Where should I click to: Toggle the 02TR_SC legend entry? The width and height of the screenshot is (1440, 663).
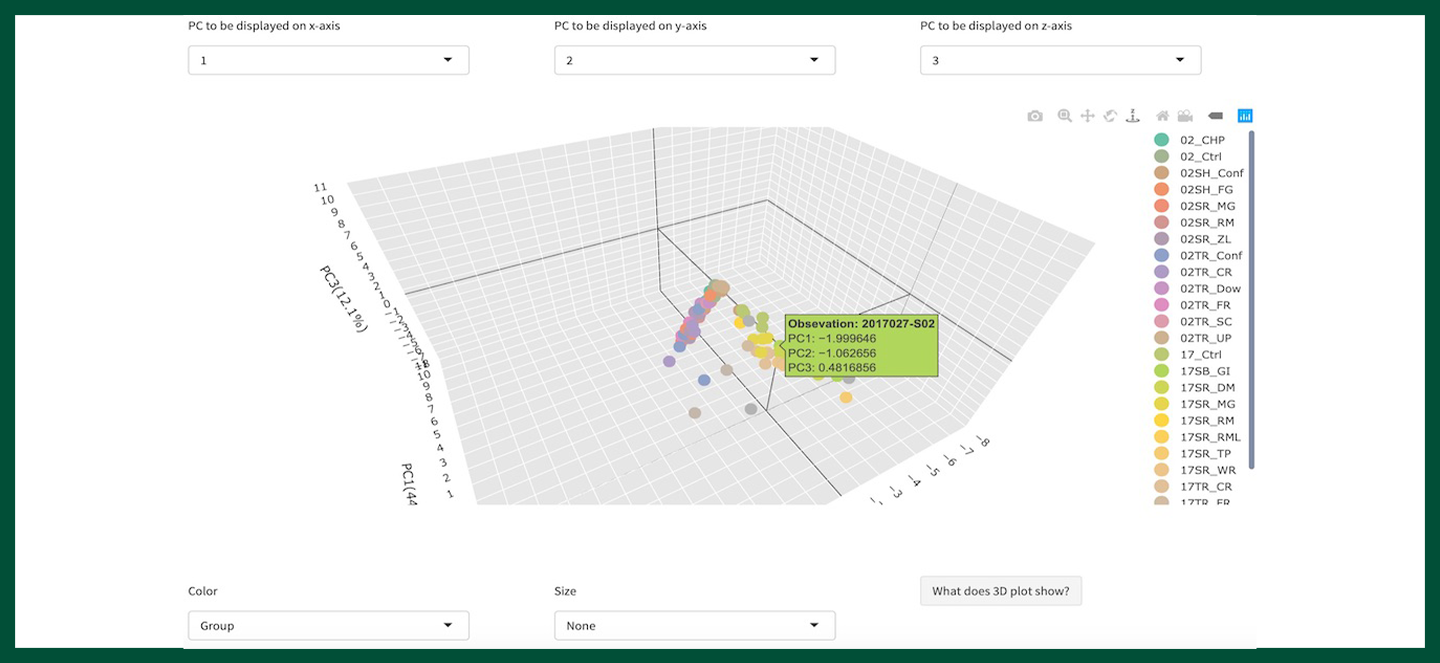point(1195,321)
